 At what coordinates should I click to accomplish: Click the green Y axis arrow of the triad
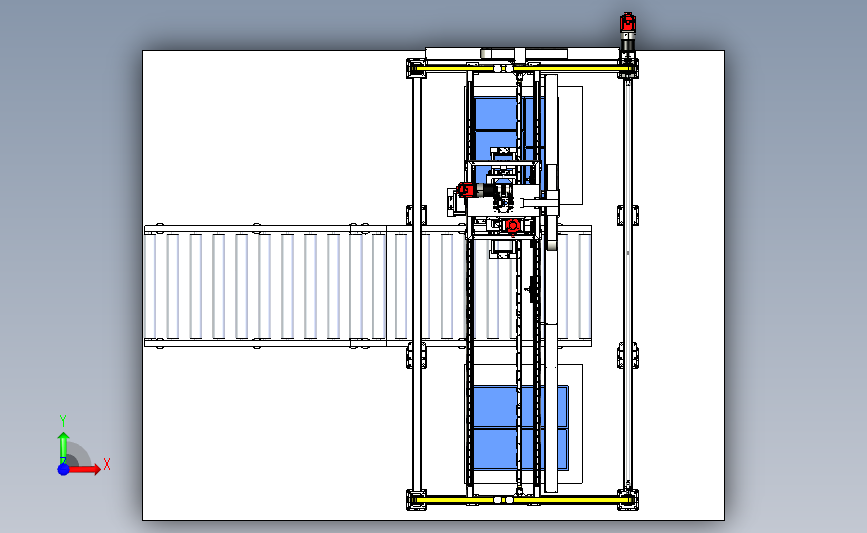63,448
